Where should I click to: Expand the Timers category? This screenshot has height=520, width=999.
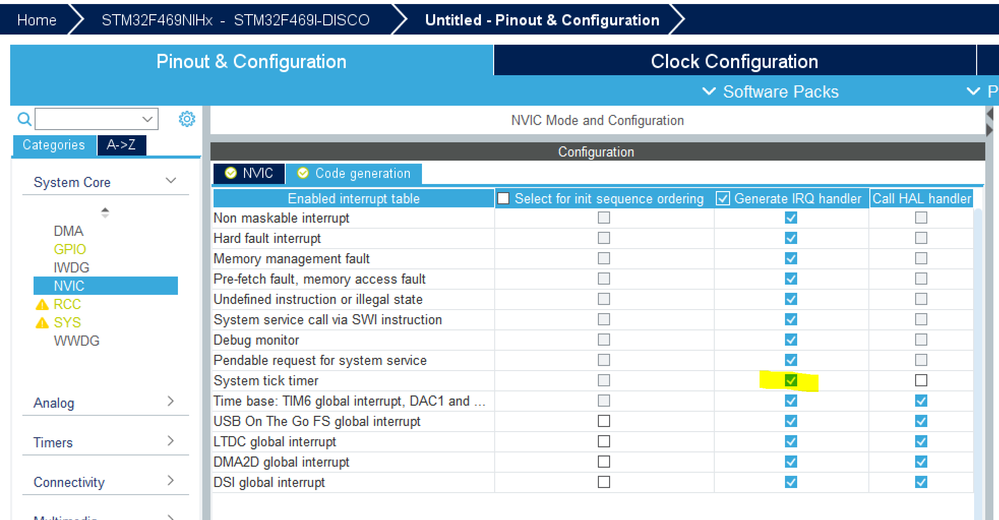point(170,441)
